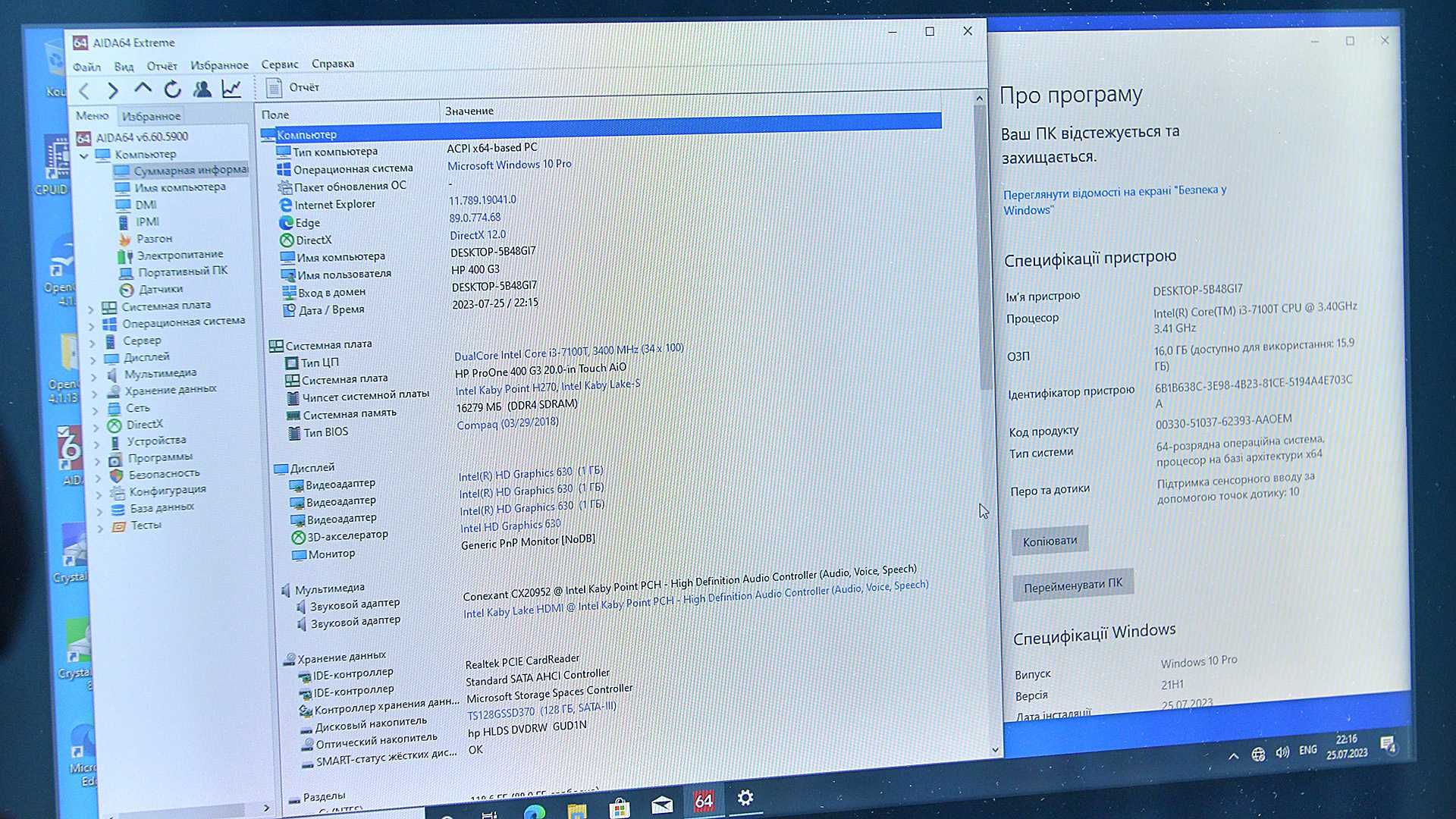The image size is (1456, 819).
Task: Select Суммарная информация in tree
Action: (x=181, y=171)
